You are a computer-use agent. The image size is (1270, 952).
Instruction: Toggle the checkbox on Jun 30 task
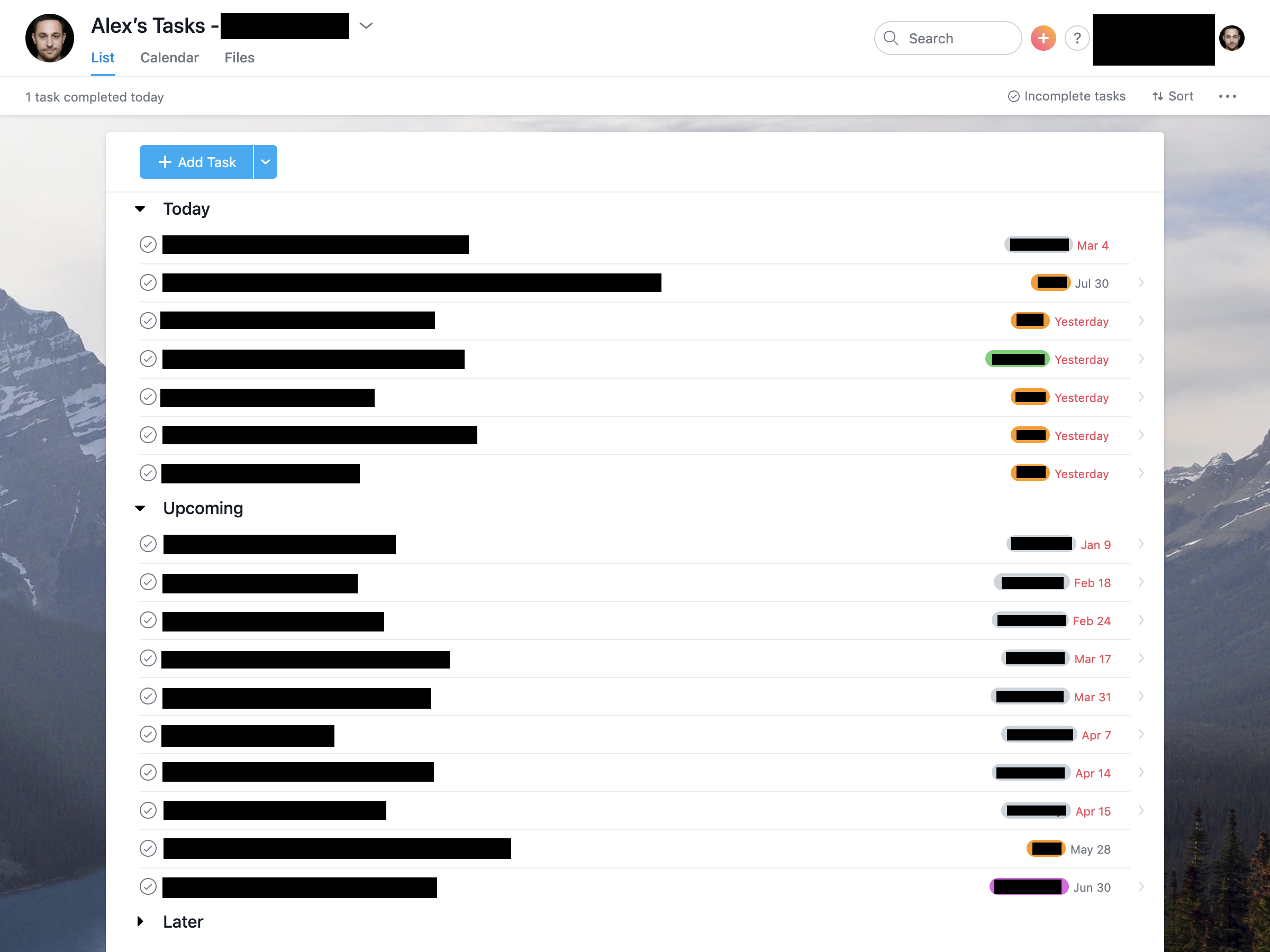click(x=148, y=887)
